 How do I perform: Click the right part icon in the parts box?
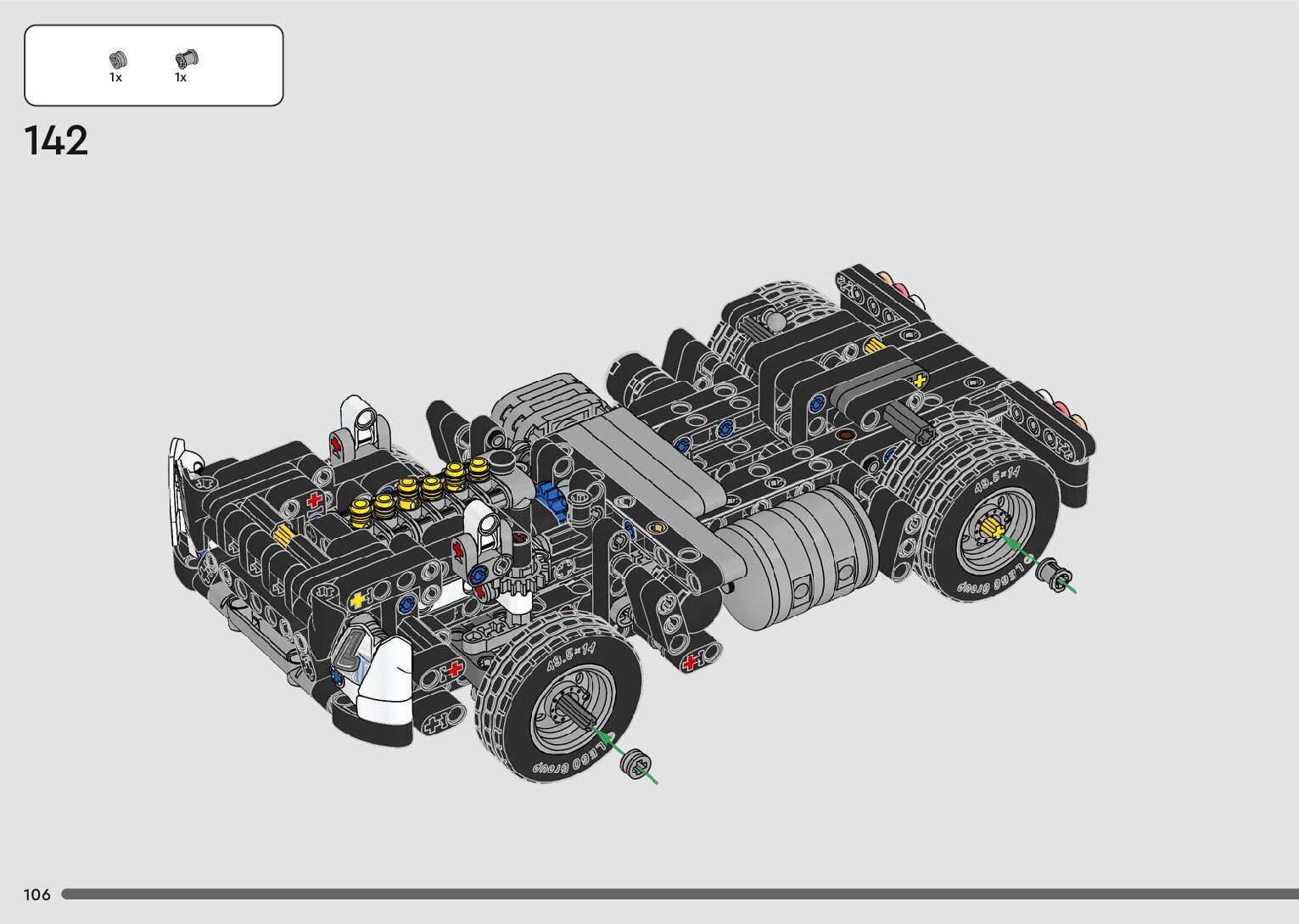(185, 59)
